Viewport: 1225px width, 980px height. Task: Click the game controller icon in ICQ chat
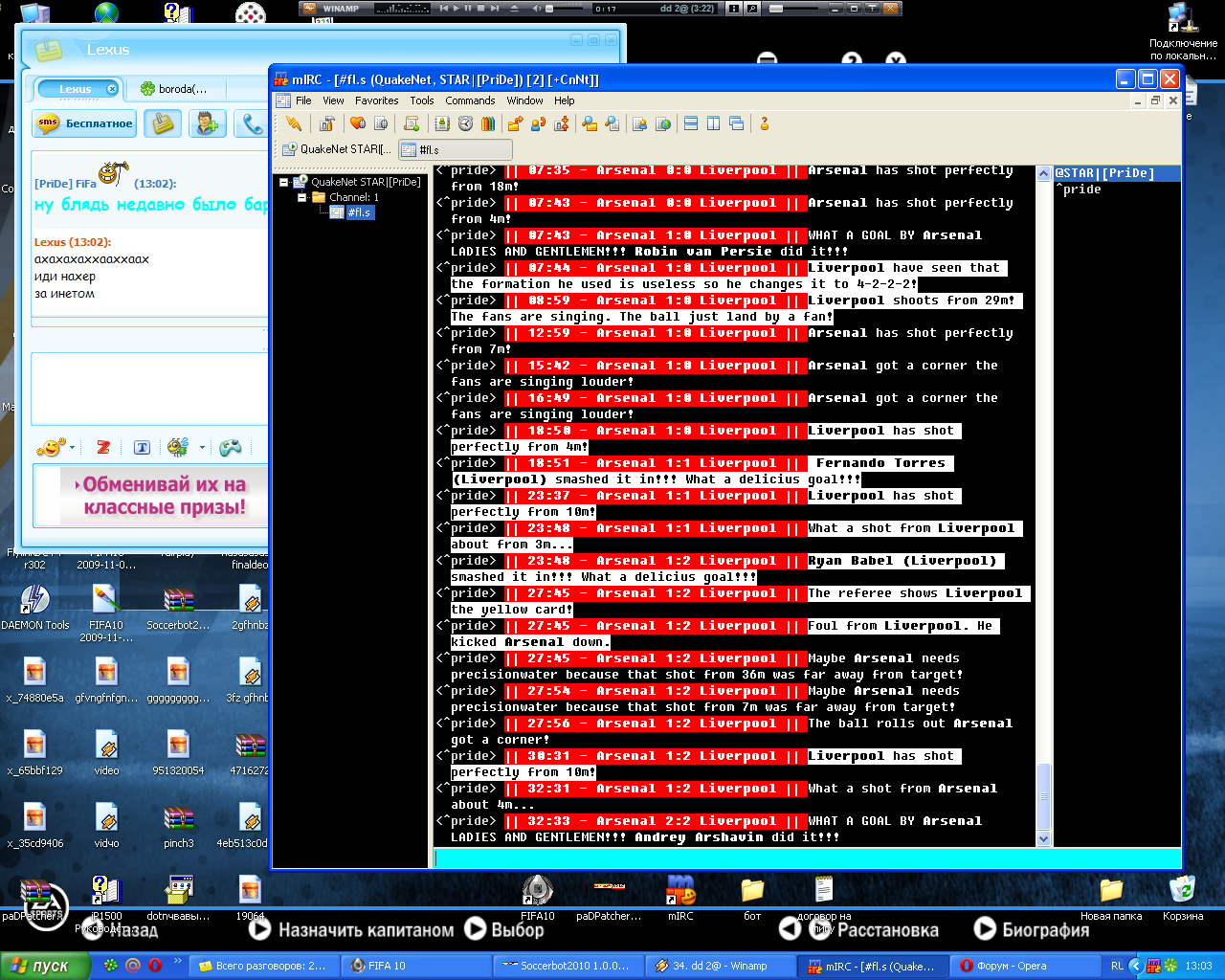click(231, 447)
